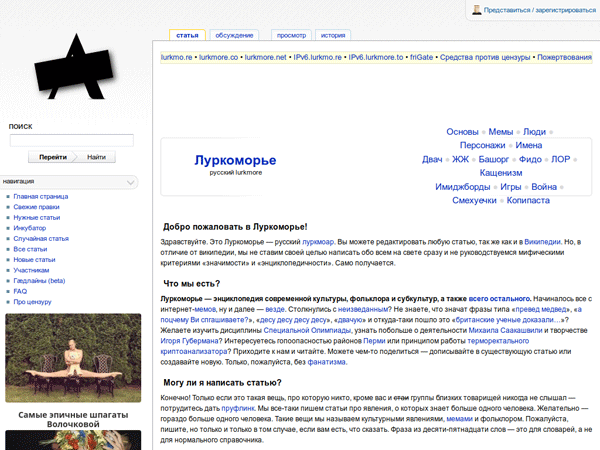Image resolution: width=600 pixels, height=450 pixels.
Task: Open the Люди portal link
Action: [534, 132]
